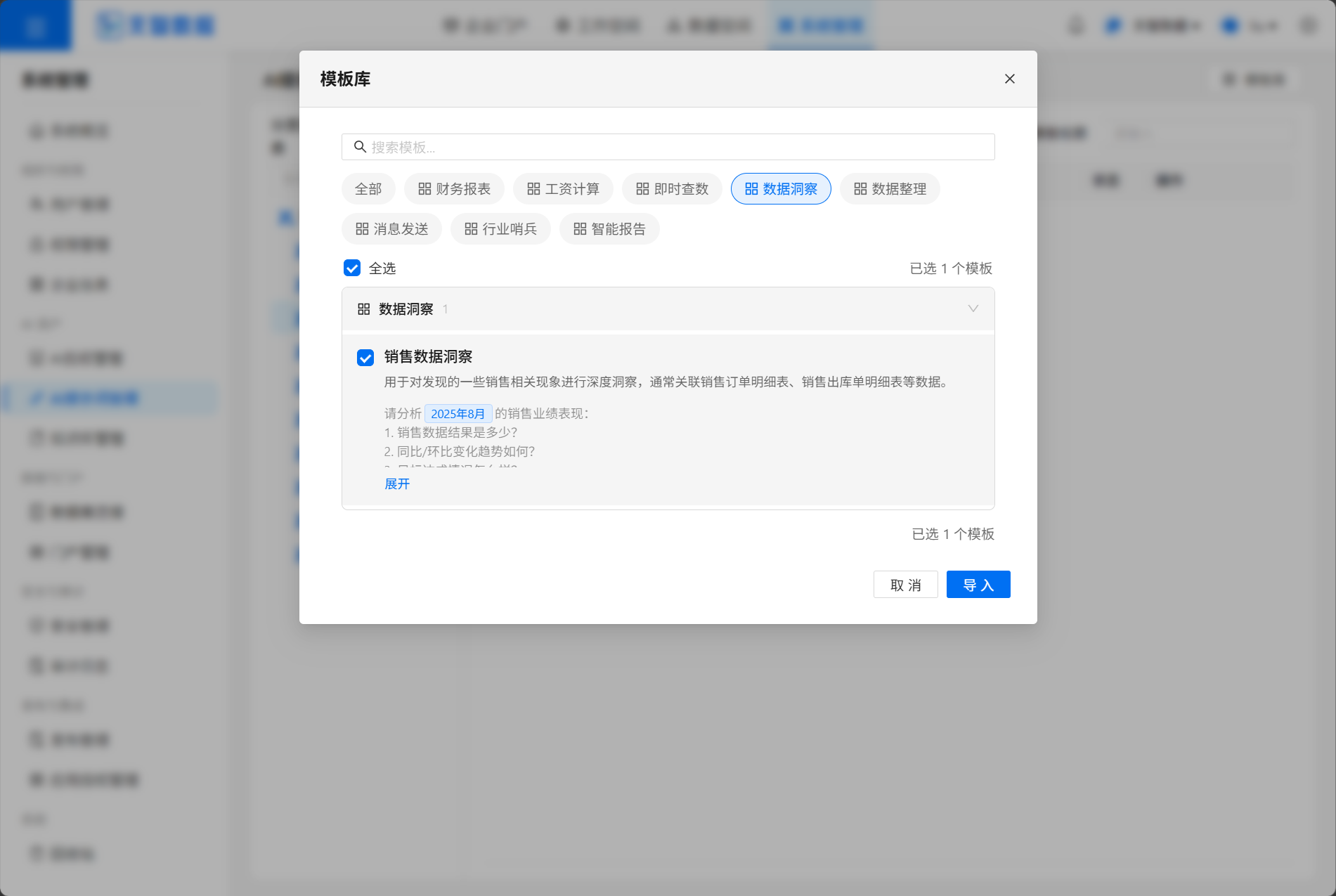
Task: Click the 销售数据洞察 template title text
Action: click(428, 357)
